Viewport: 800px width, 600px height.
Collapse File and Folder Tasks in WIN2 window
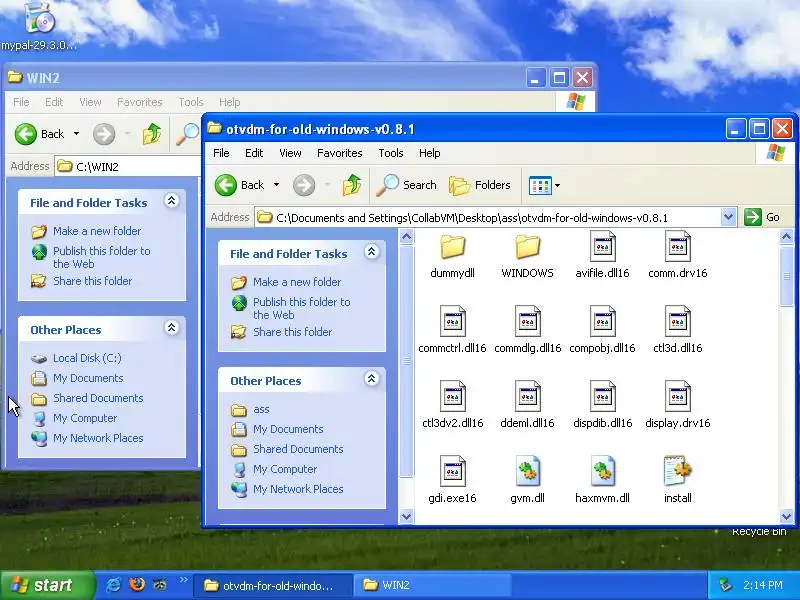171,201
